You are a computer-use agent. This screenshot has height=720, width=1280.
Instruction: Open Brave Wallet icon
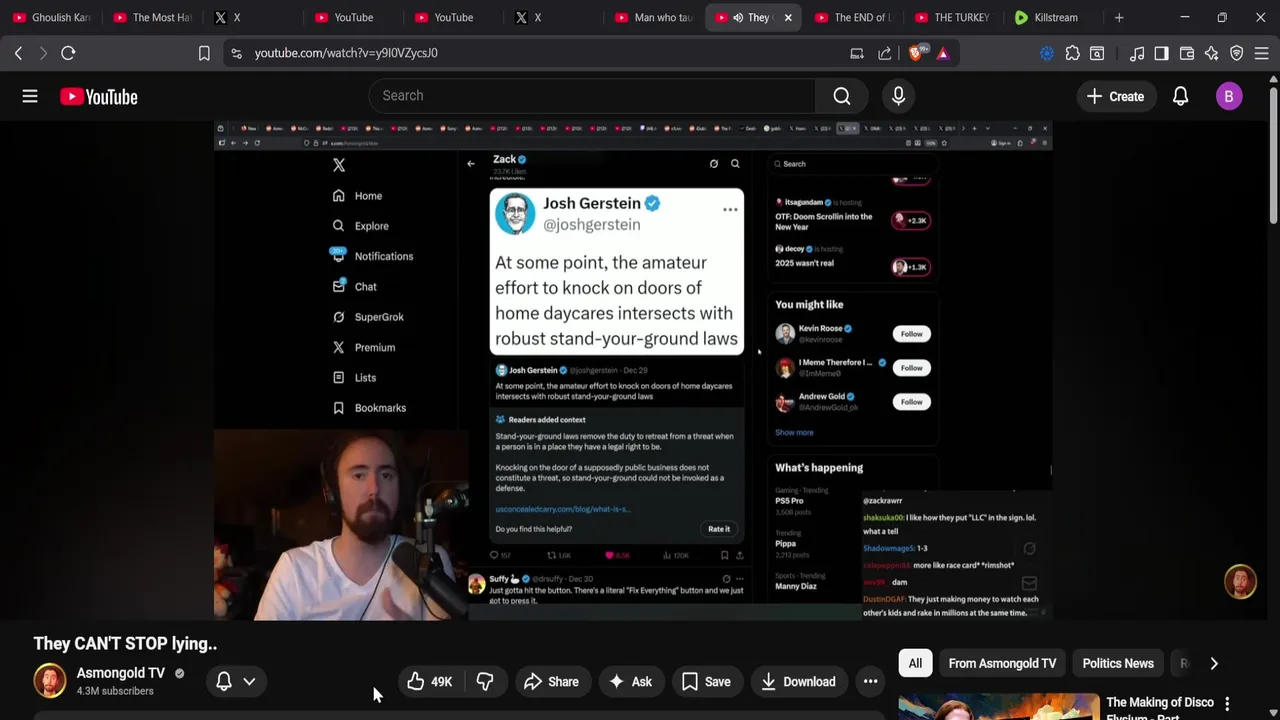[1187, 53]
